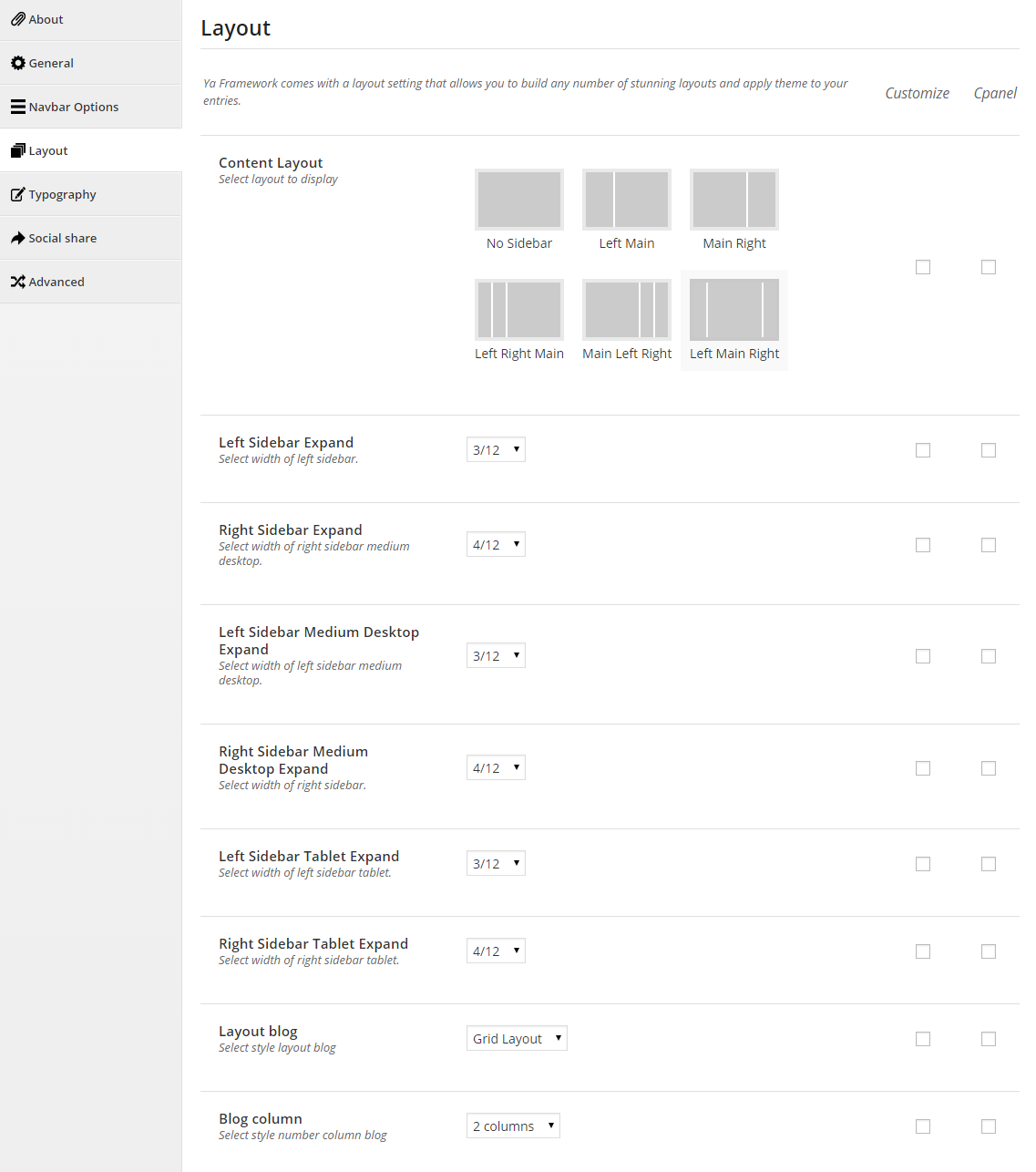
Task: Check Cpanel for Right Sidebar Expand
Action: point(989,545)
